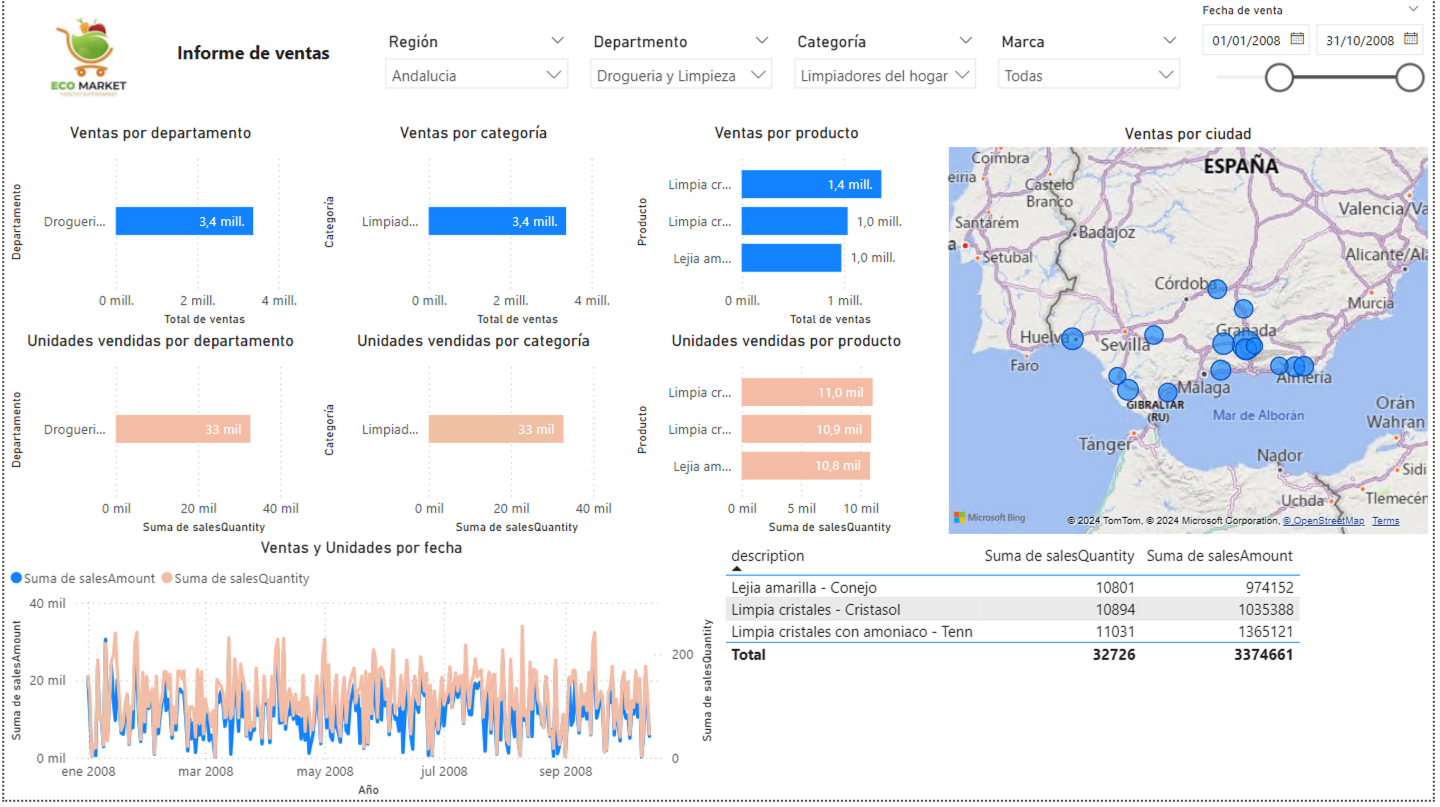Select row Limpia cristales con amoniaco - Tenn

pos(1012,632)
